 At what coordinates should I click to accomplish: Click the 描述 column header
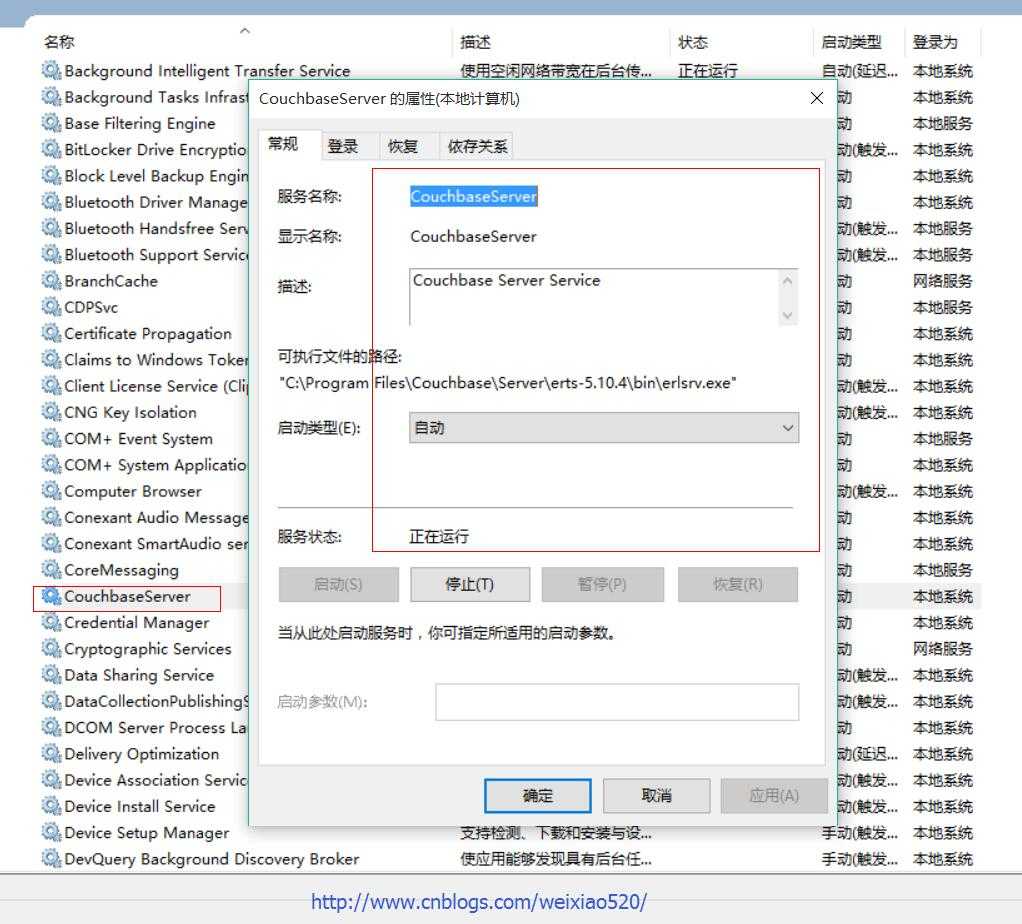point(561,42)
